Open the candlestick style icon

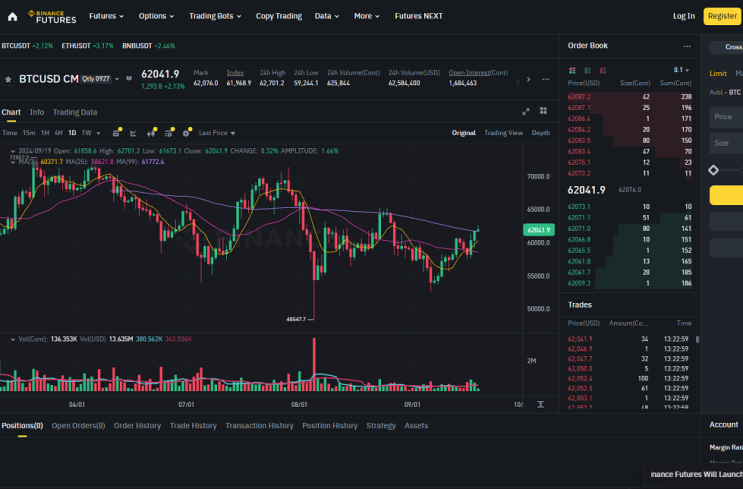coord(151,133)
